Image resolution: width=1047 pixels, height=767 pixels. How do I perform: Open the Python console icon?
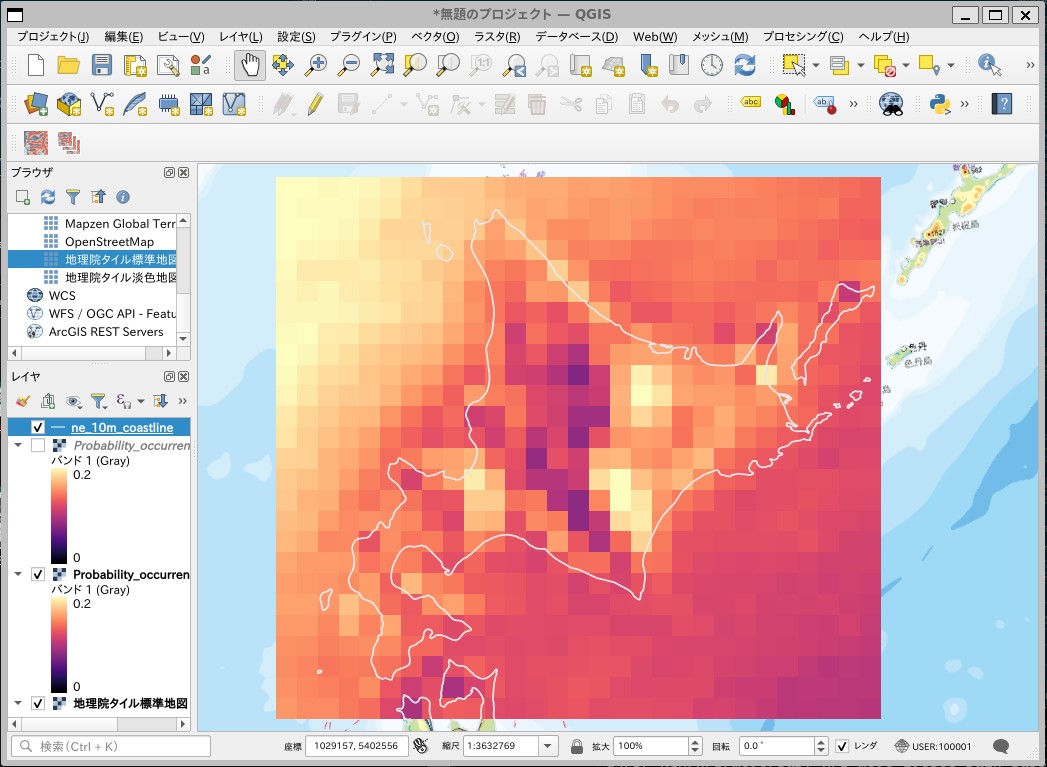938,104
